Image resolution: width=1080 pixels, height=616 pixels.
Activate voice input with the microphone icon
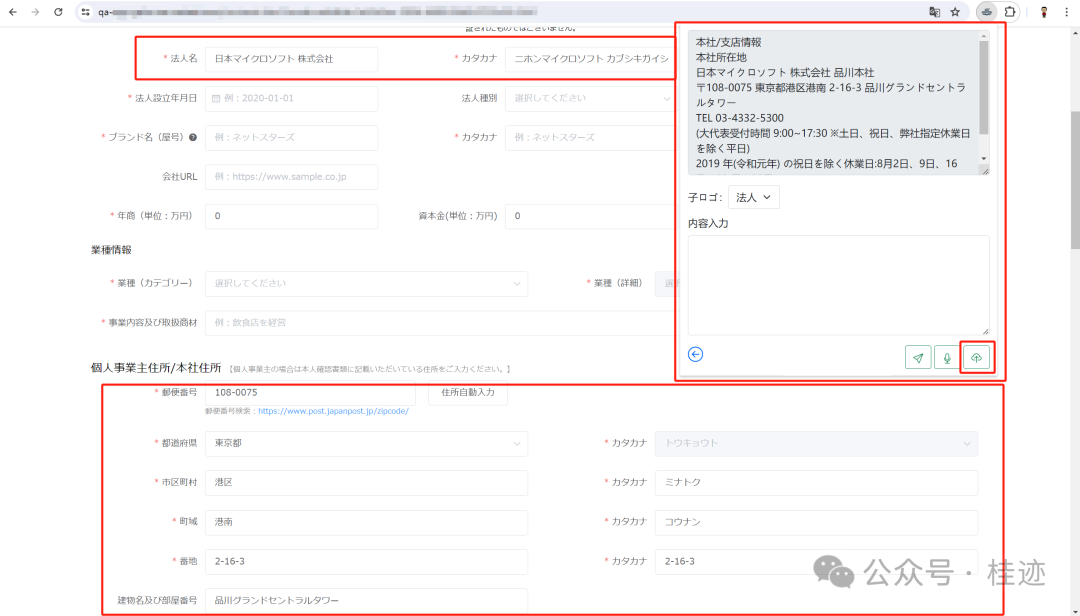tap(947, 356)
